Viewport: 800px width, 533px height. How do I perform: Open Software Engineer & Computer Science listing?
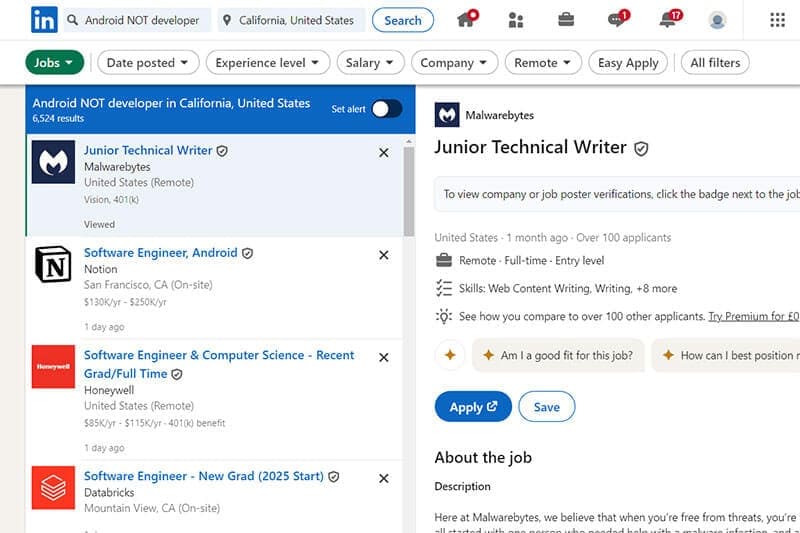[x=219, y=364]
